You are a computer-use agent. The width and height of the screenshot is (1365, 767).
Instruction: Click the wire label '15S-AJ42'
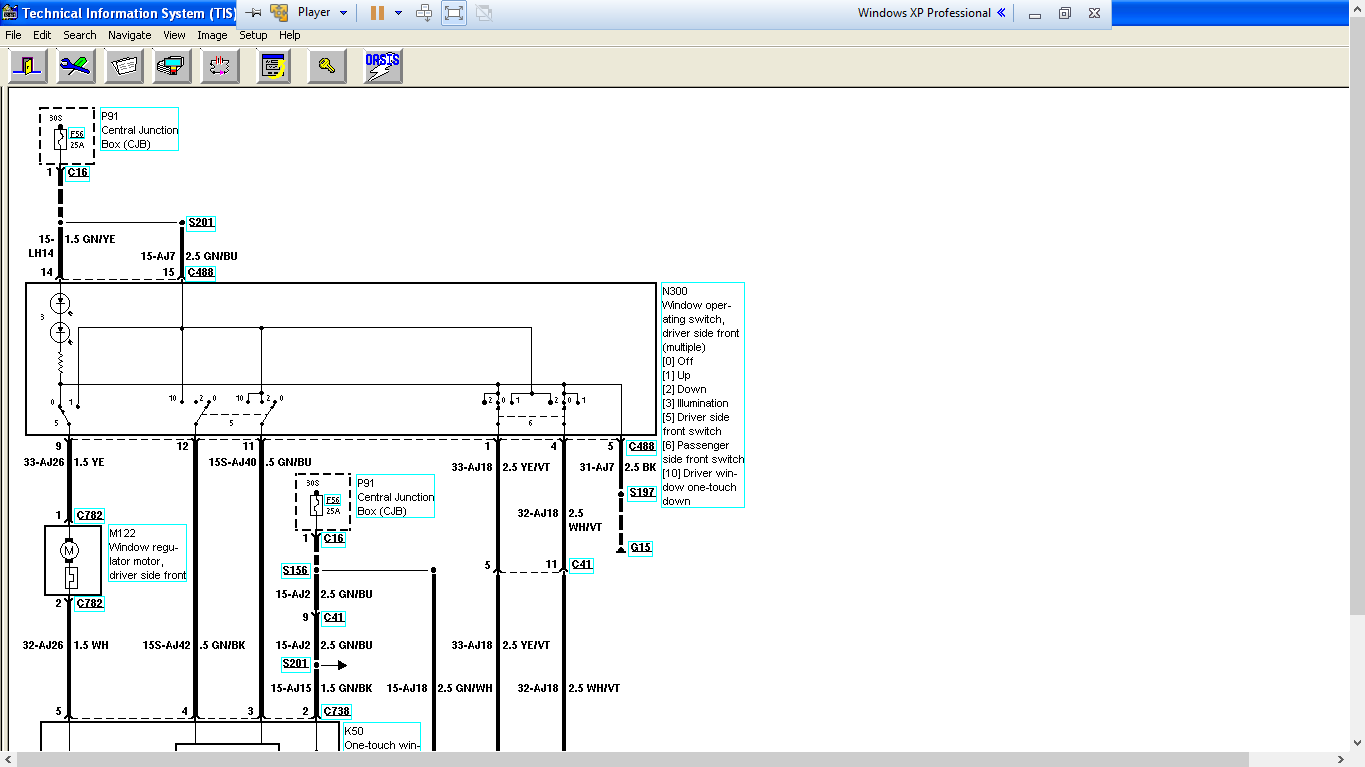(x=166, y=646)
